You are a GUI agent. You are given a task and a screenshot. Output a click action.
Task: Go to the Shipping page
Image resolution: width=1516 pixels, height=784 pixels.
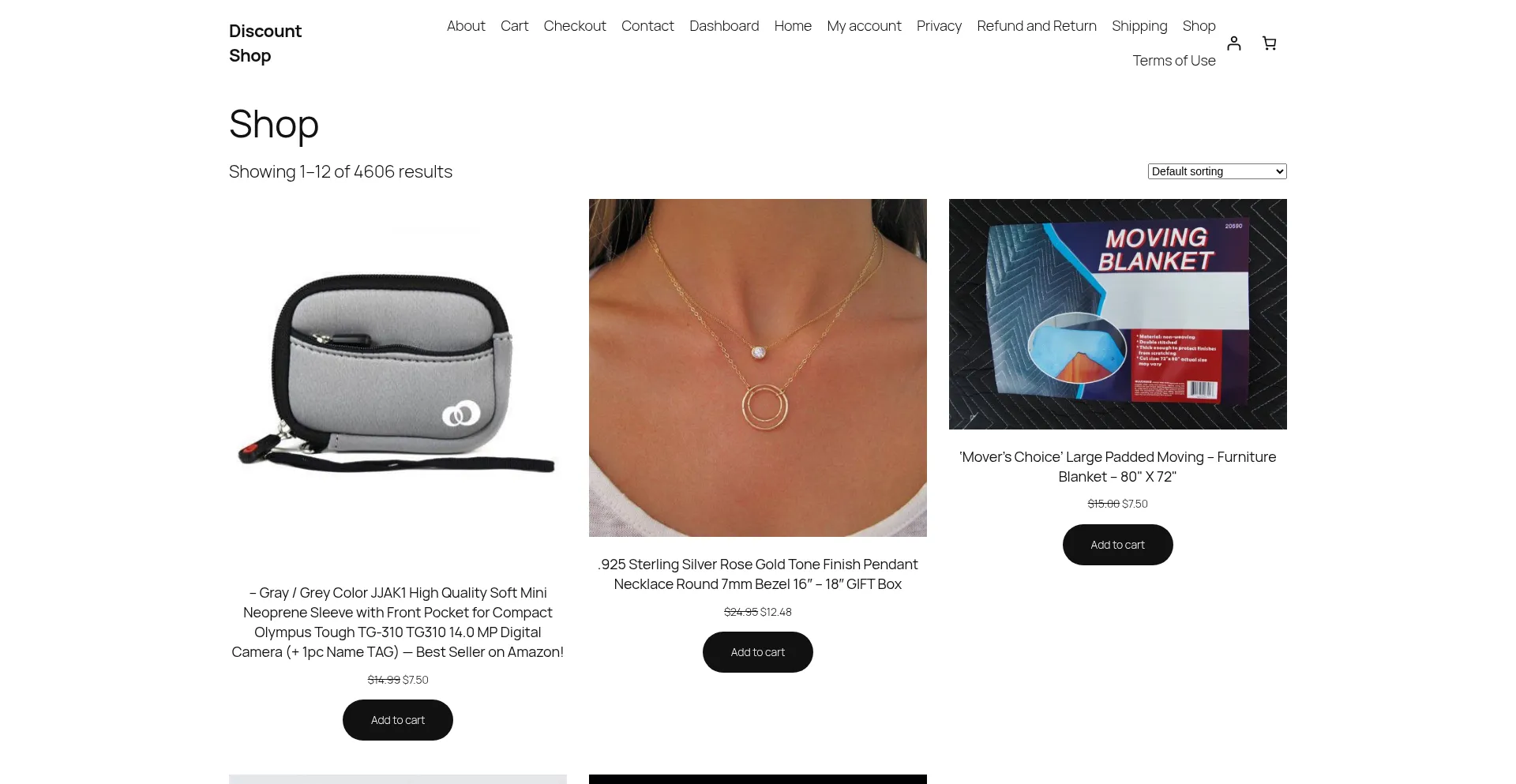point(1139,26)
